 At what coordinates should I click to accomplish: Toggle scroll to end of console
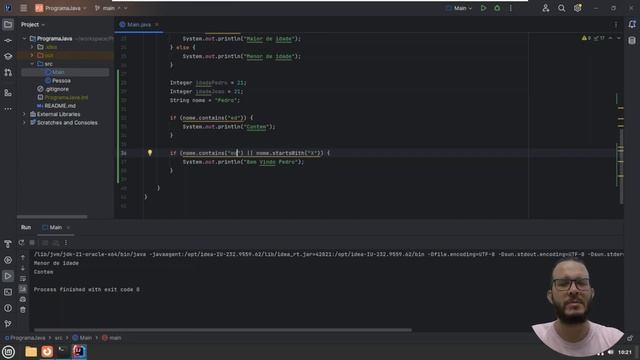point(23,289)
